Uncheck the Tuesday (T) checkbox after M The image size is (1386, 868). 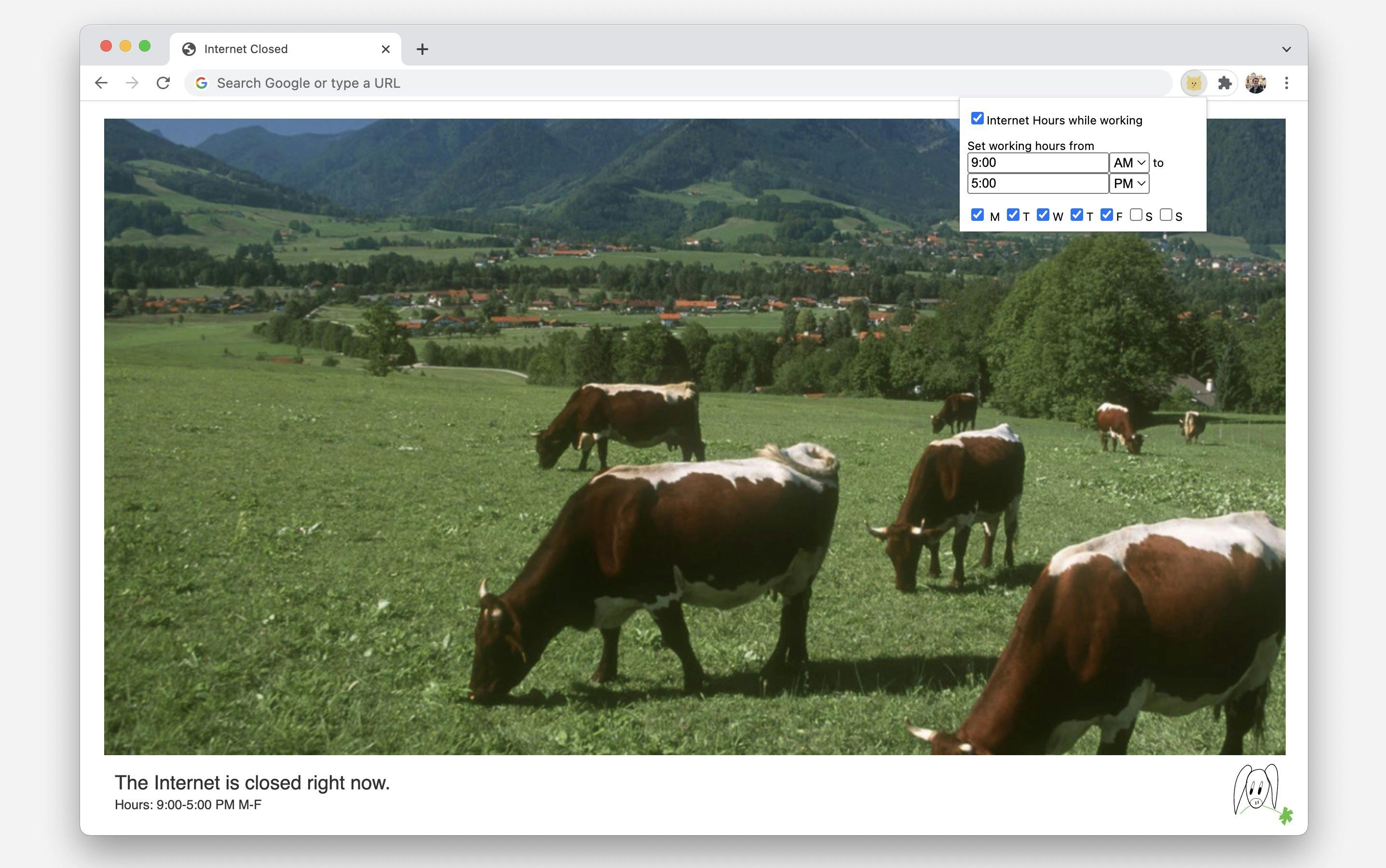coord(1013,215)
